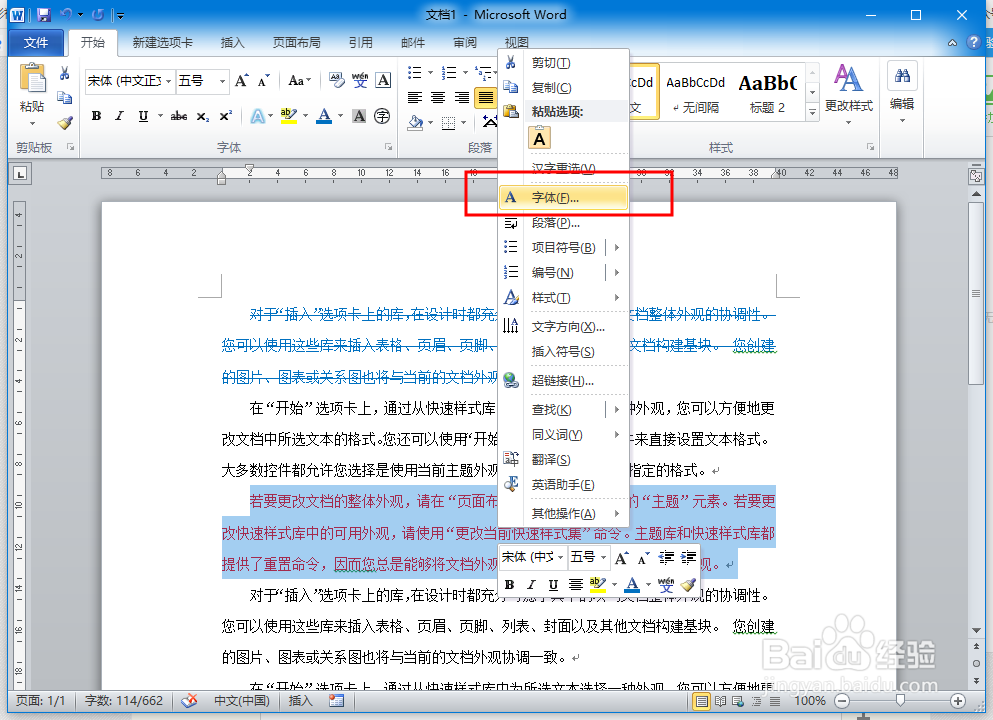993x720 pixels.
Task: Switch to the 插入 ribbon tab
Action: (x=232, y=42)
